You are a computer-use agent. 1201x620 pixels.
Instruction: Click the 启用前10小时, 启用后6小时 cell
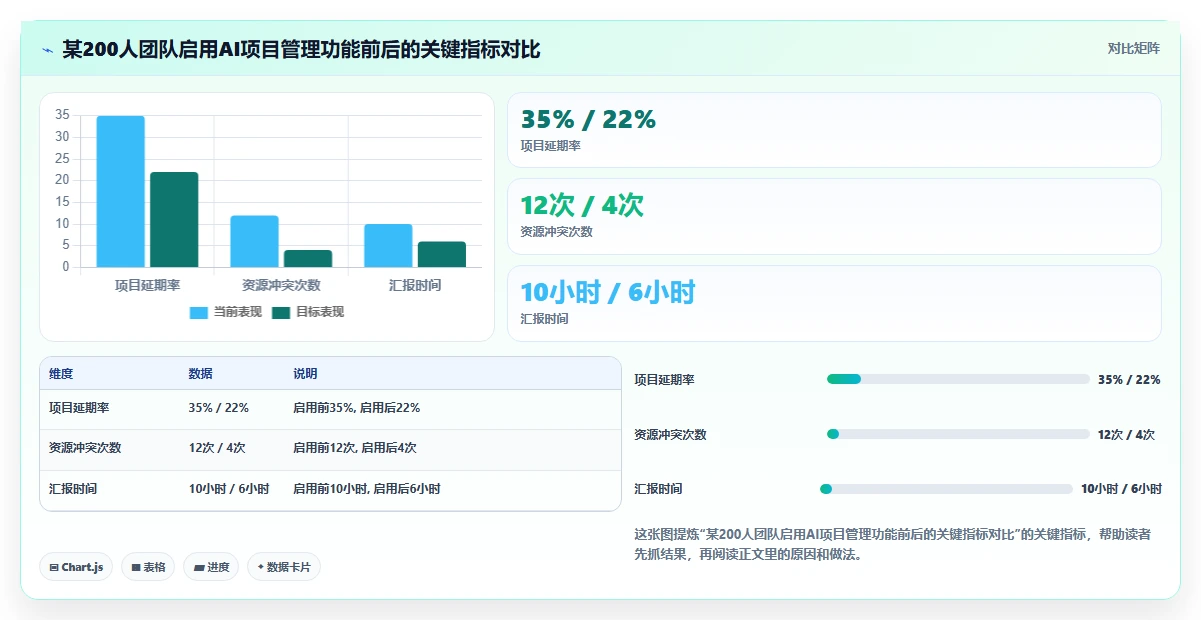click(x=367, y=489)
